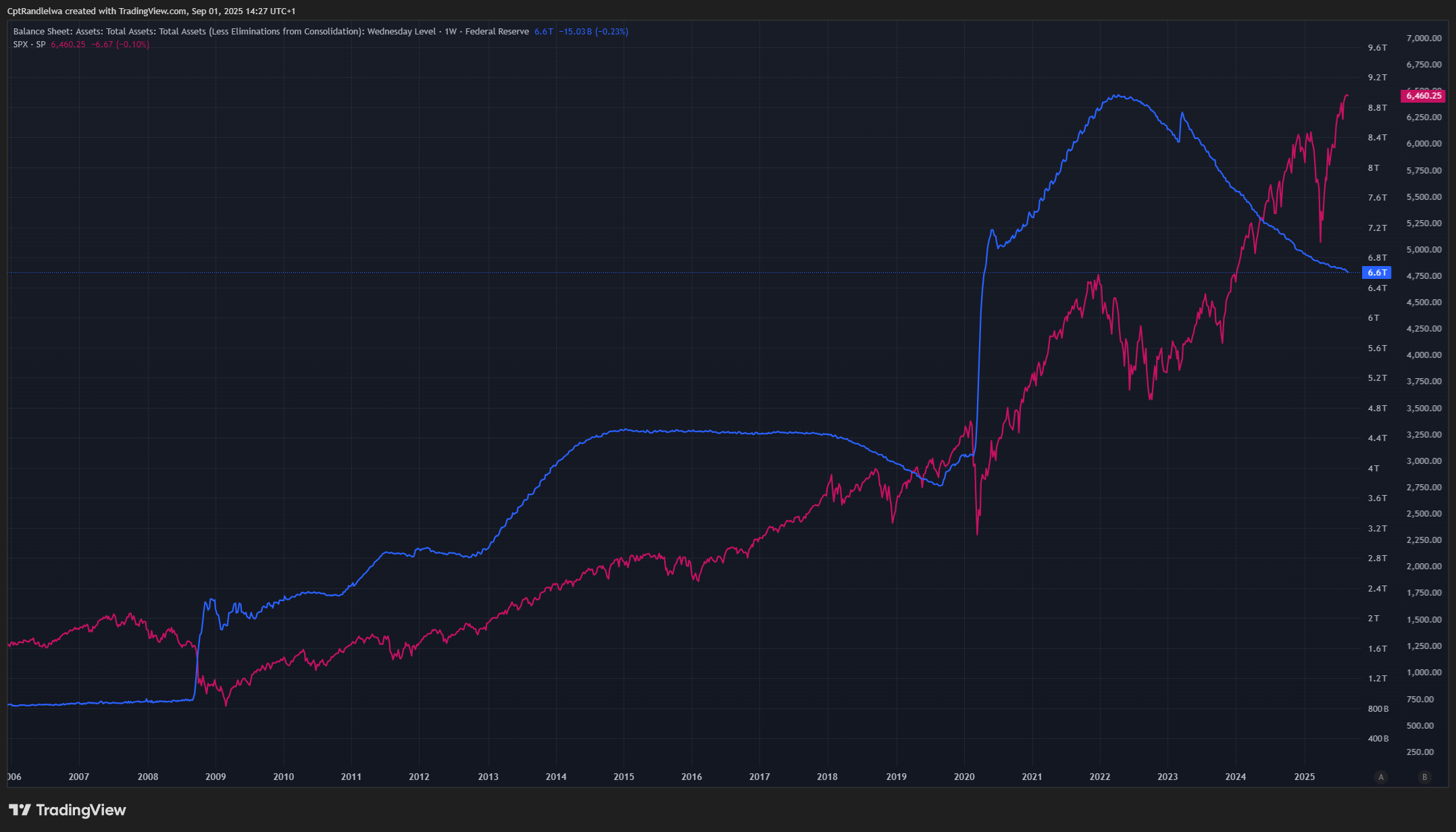Click the 2012 label on time axis
Screen dimensions: 1456x832
(x=419, y=777)
